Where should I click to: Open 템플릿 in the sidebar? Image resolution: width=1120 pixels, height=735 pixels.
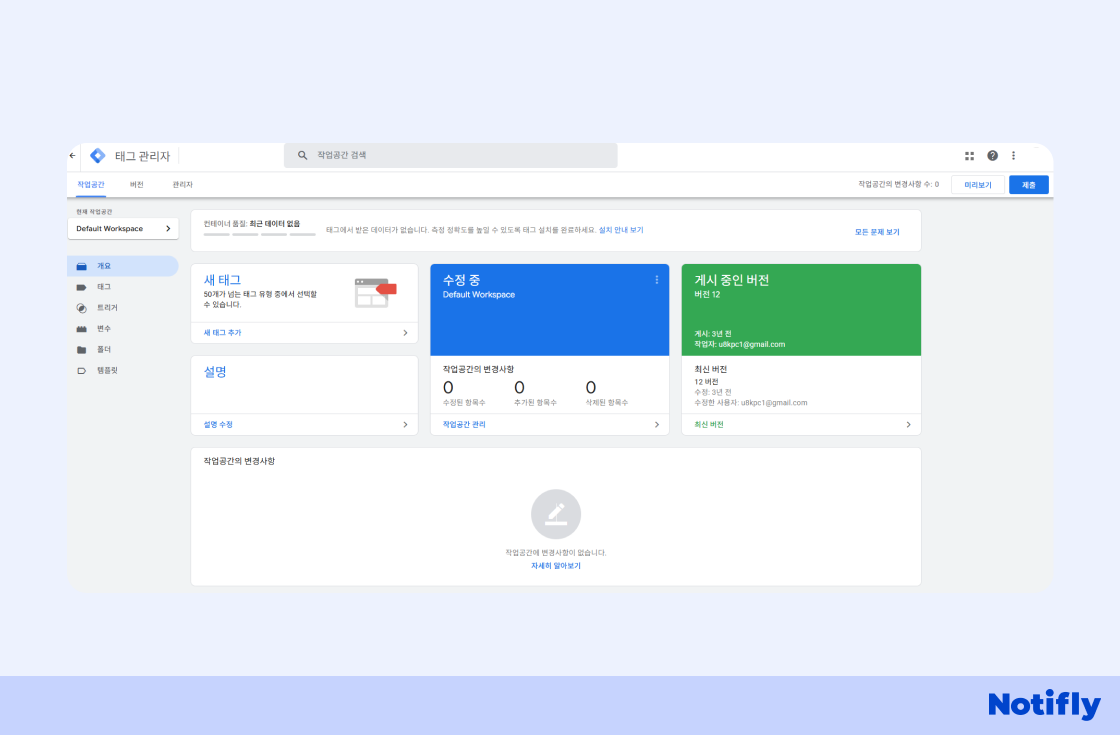(106, 371)
